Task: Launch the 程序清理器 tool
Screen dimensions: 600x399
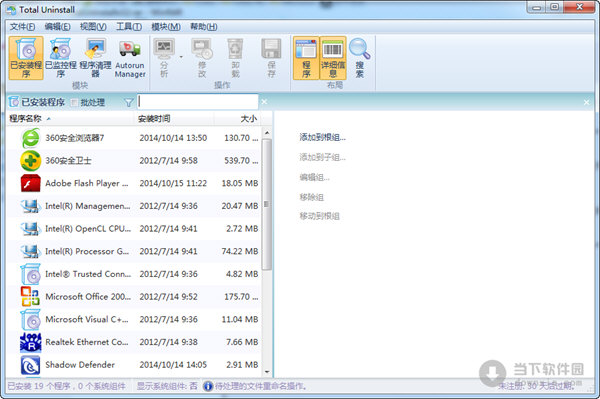Action: [95, 58]
